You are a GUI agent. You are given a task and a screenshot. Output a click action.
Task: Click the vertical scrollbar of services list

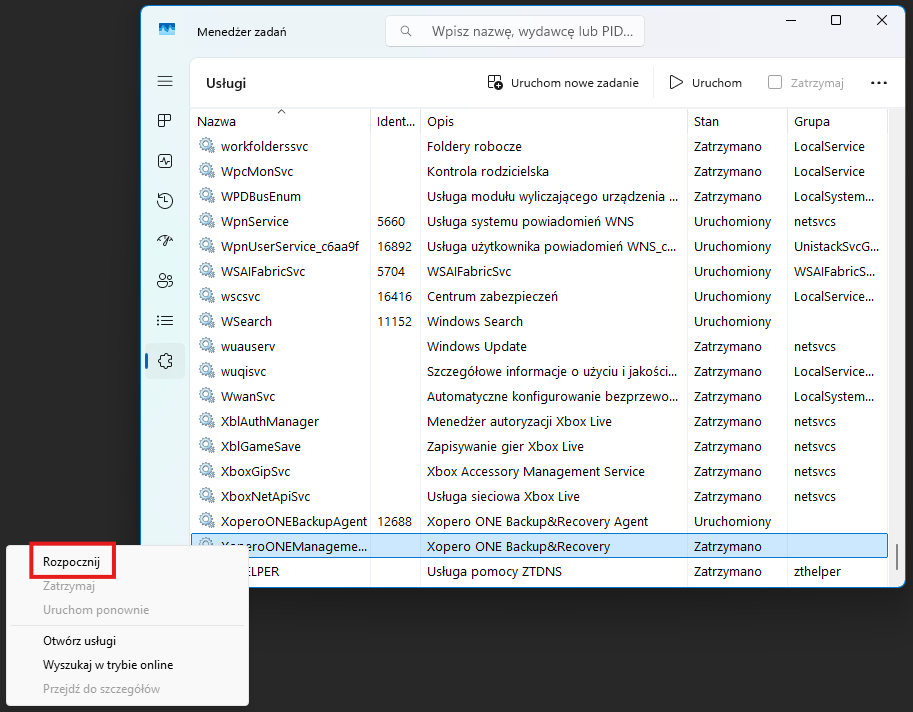pyautogui.click(x=897, y=555)
